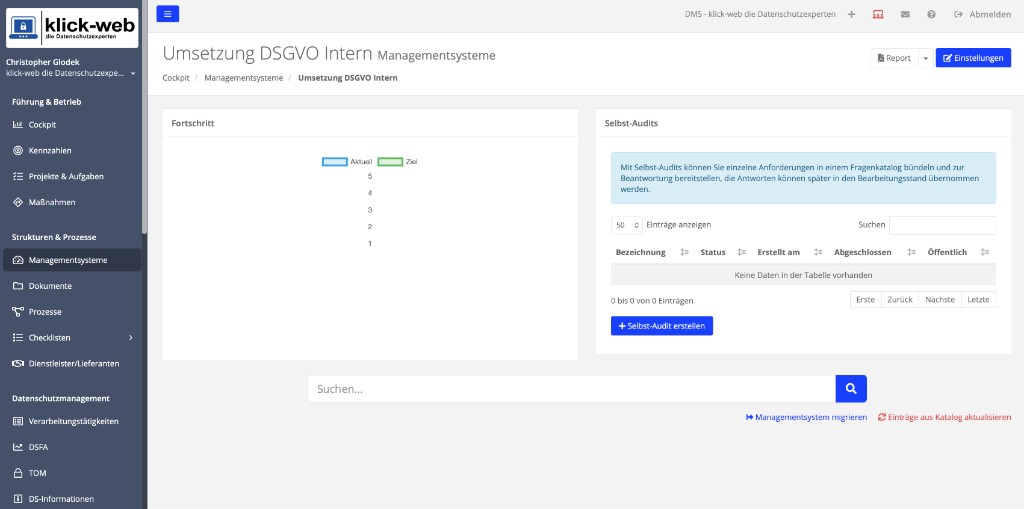This screenshot has height=509, width=1024.
Task: Click the Cockpit breadcrumb link
Action: tap(176, 78)
